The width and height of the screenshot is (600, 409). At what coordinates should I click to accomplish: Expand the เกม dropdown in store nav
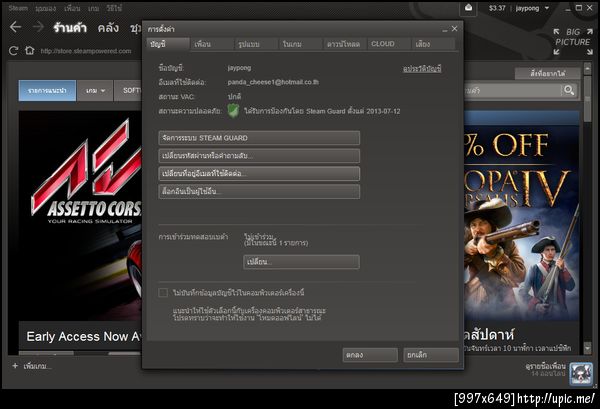click(95, 91)
